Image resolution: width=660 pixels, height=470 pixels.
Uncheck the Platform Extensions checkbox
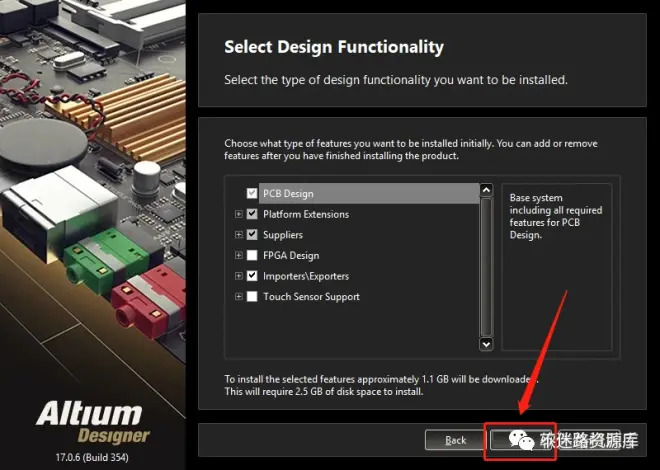tap(252, 214)
